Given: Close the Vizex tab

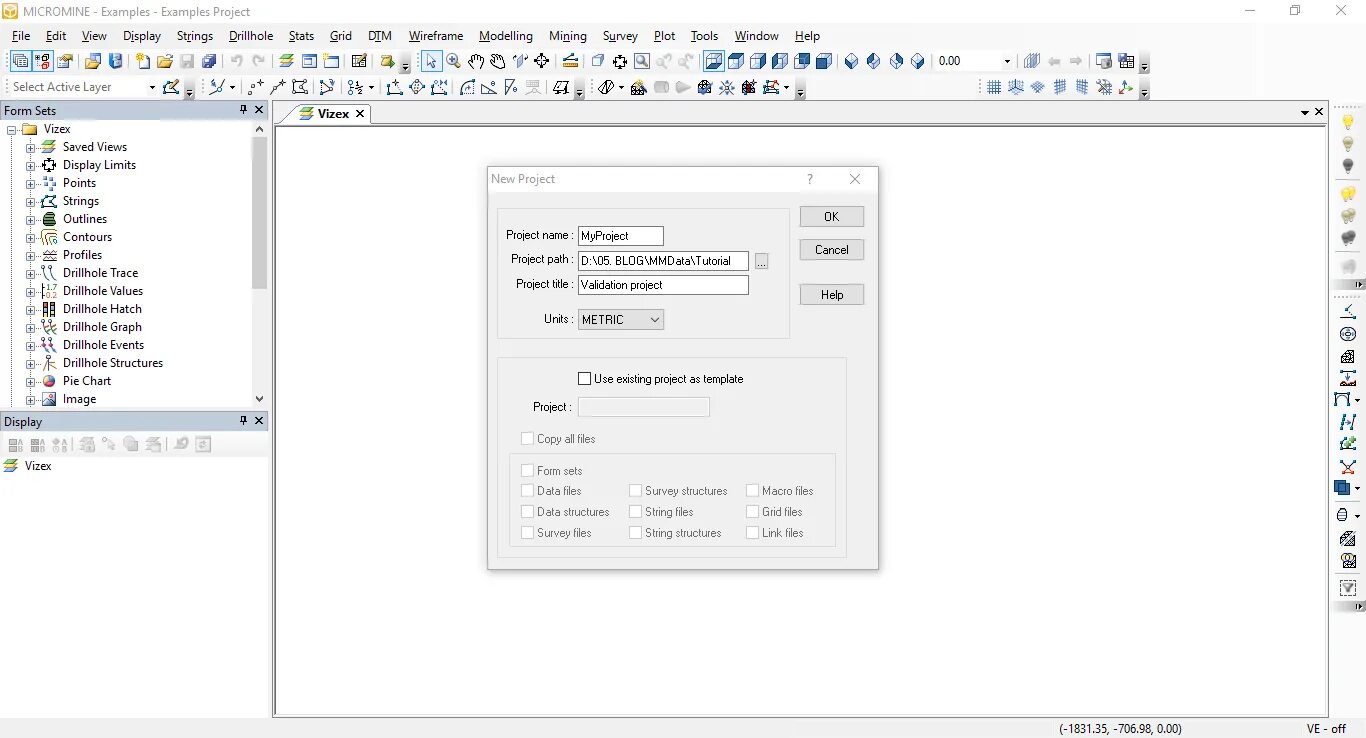Looking at the screenshot, I should click(x=360, y=114).
